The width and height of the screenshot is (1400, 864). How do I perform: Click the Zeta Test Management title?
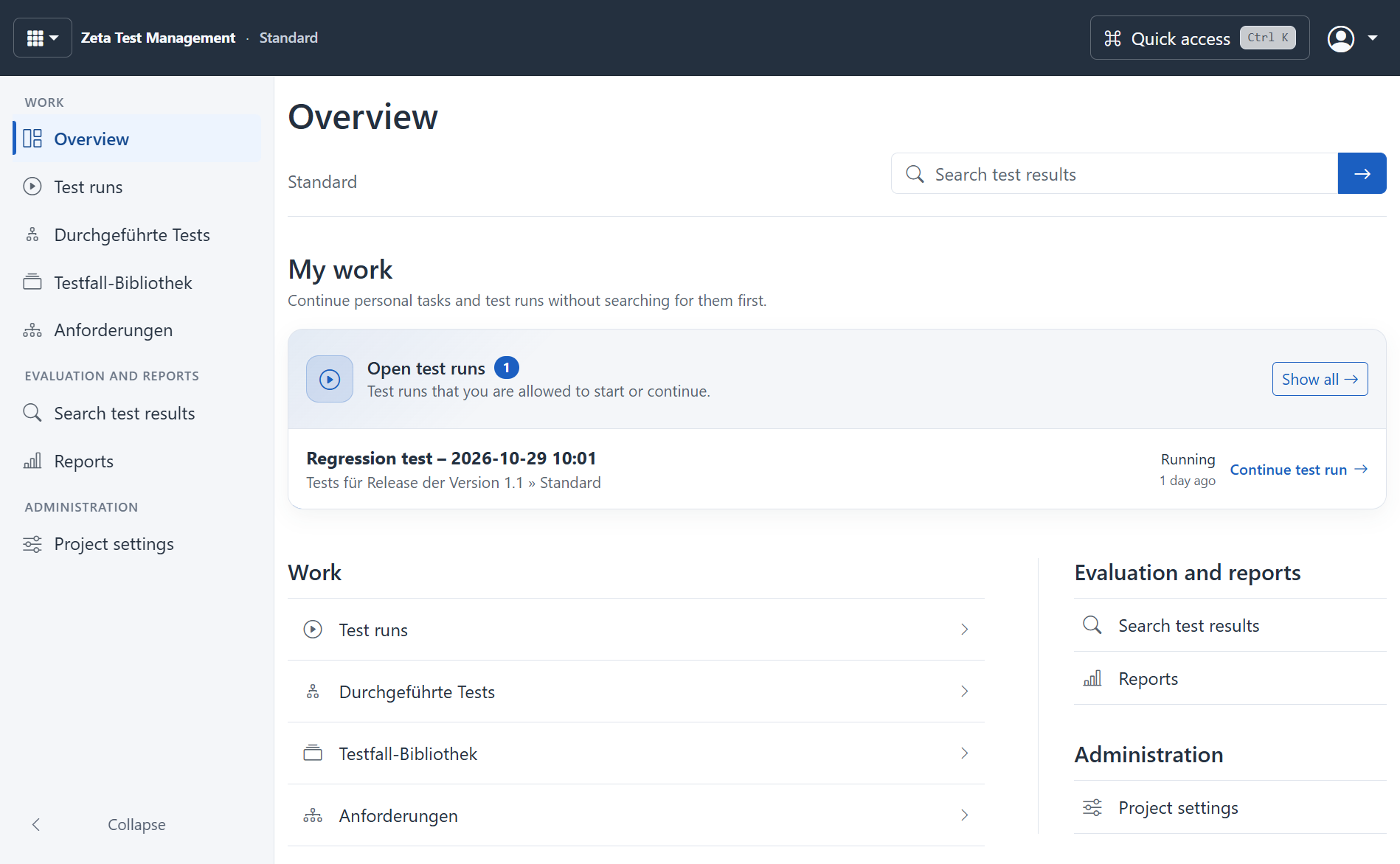(158, 38)
